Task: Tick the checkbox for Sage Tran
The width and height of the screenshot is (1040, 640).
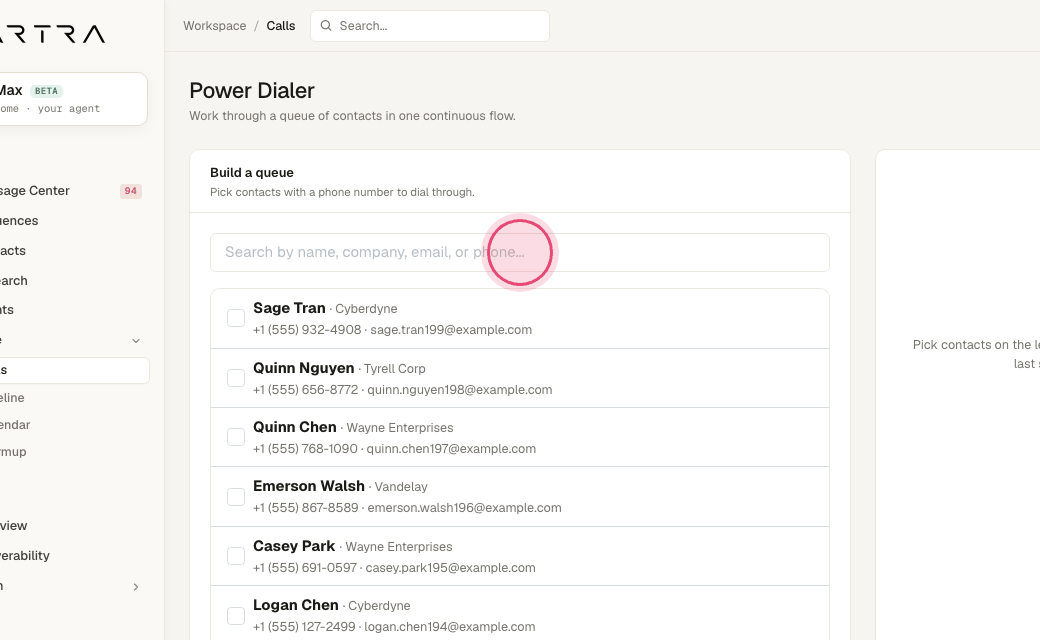Action: (236, 318)
